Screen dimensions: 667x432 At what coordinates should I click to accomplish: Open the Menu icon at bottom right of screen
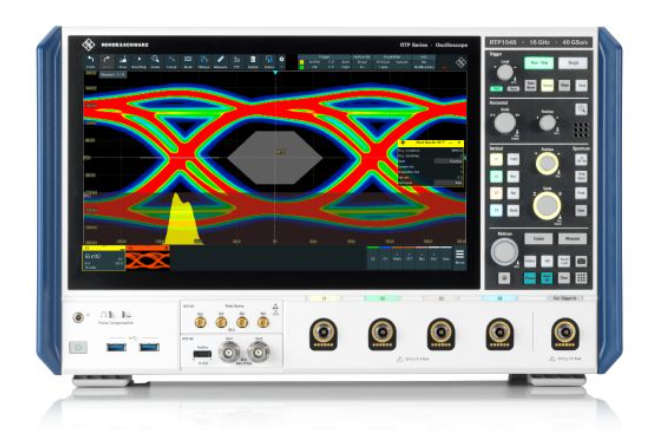(460, 257)
